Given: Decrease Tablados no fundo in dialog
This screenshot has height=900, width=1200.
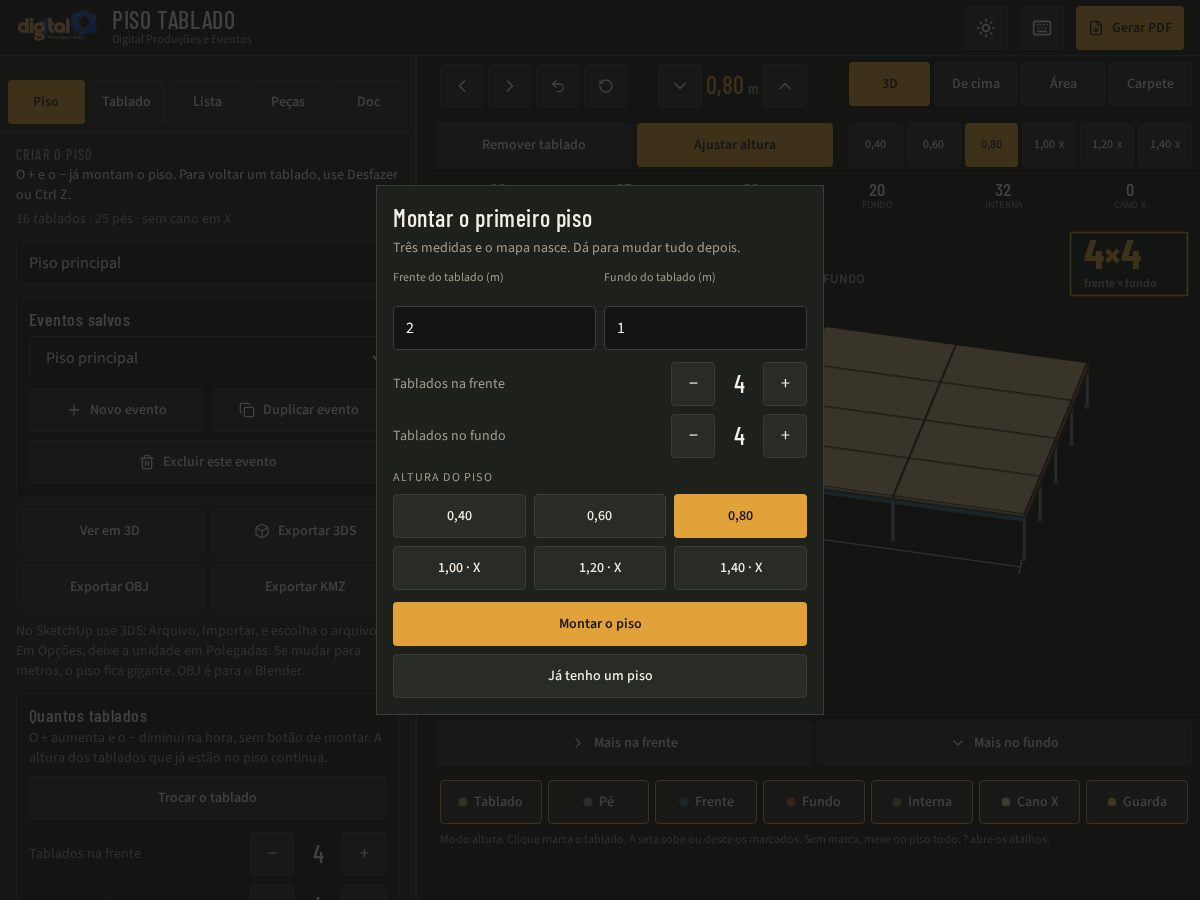Looking at the screenshot, I should coord(693,436).
